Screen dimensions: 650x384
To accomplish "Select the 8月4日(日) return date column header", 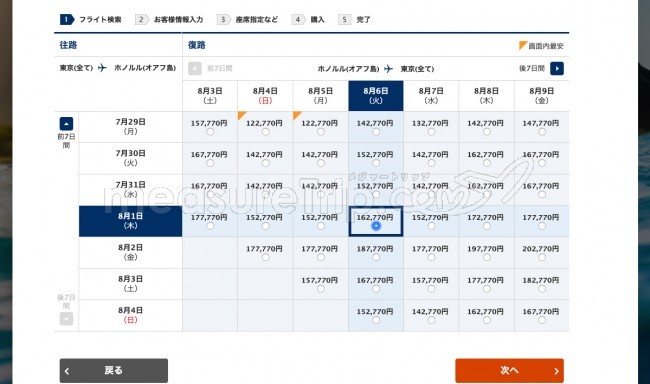I will point(265,96).
